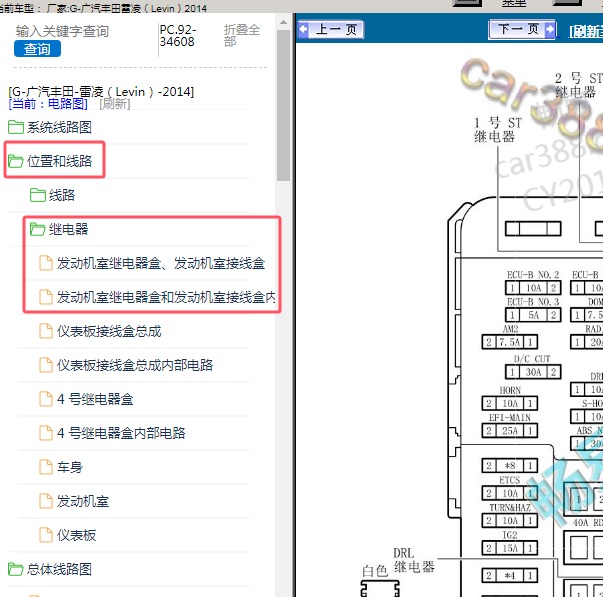603x597 pixels.
Task: Open 4 号继电器盒内部电路 document
Action: point(121,433)
